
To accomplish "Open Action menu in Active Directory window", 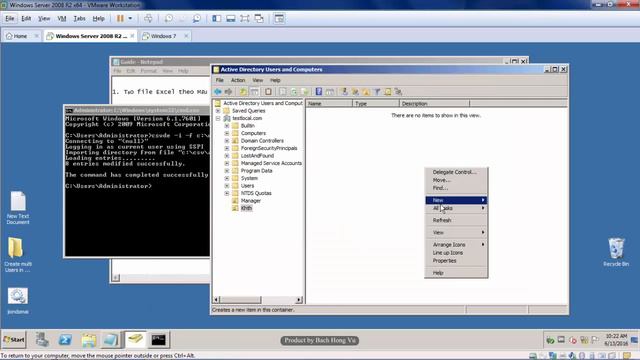I will click(x=238, y=80).
